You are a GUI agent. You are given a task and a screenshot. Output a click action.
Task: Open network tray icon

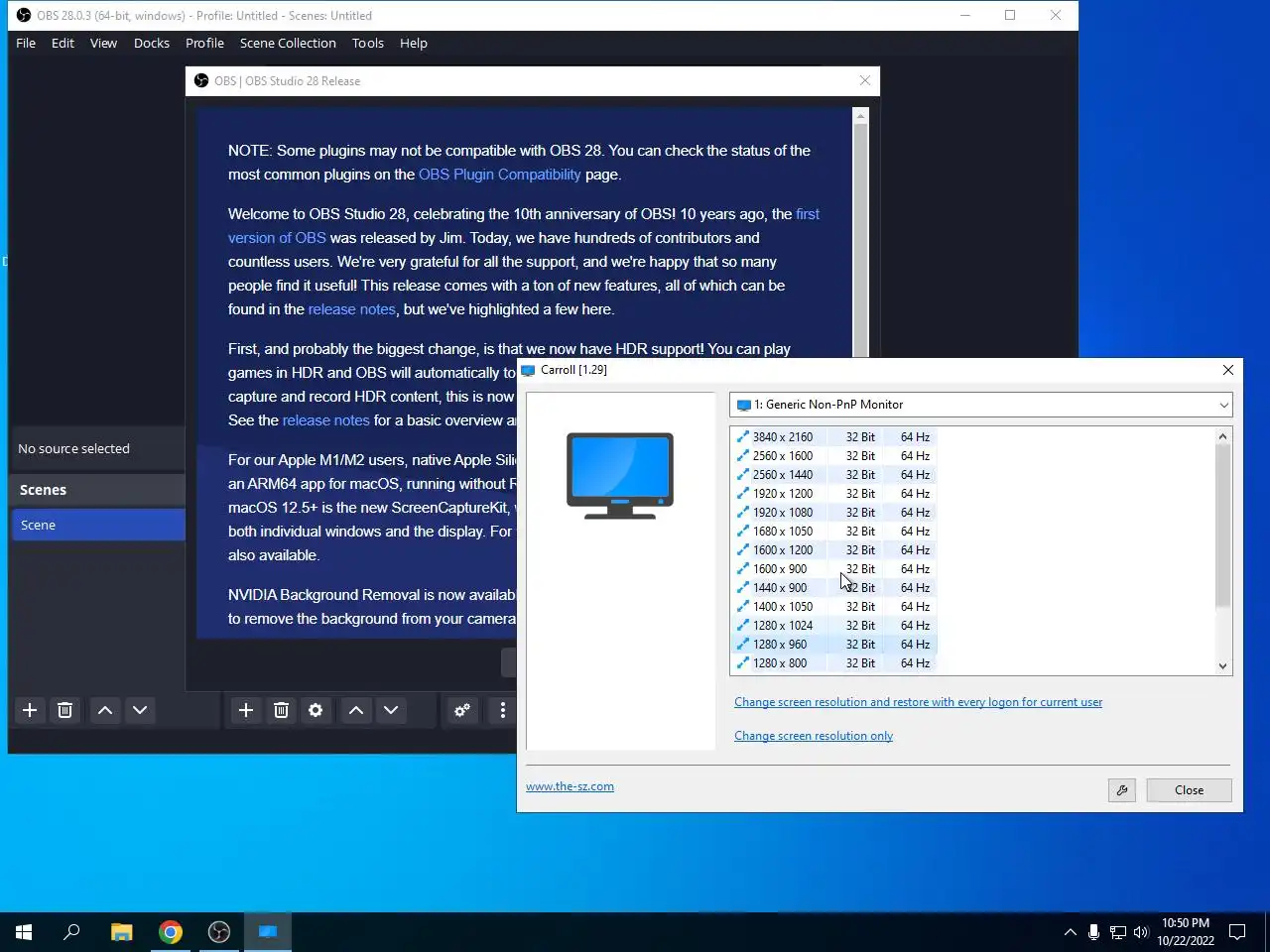1117,932
